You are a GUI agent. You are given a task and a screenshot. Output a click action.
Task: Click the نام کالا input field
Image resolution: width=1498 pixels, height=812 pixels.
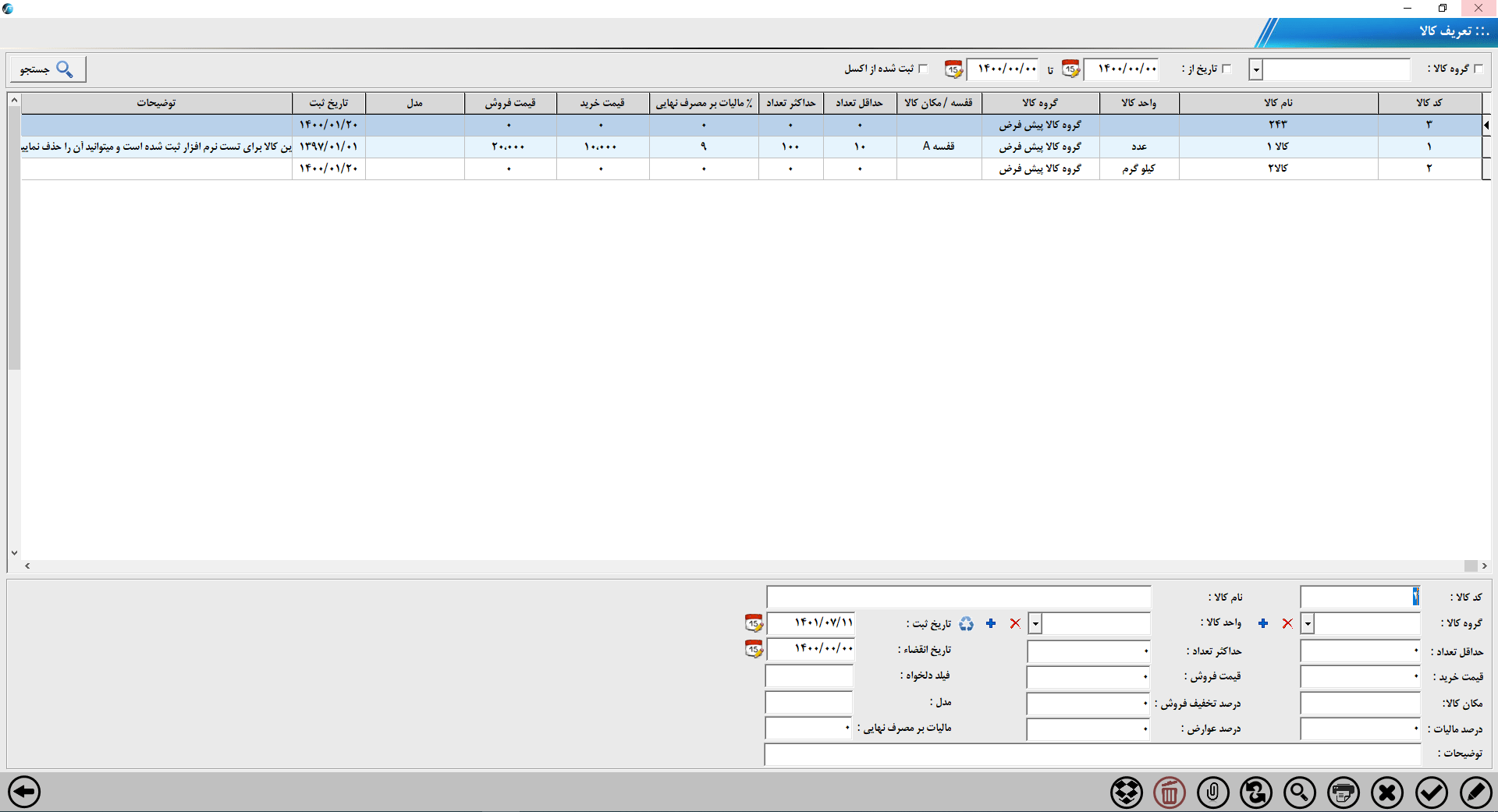coord(958,597)
